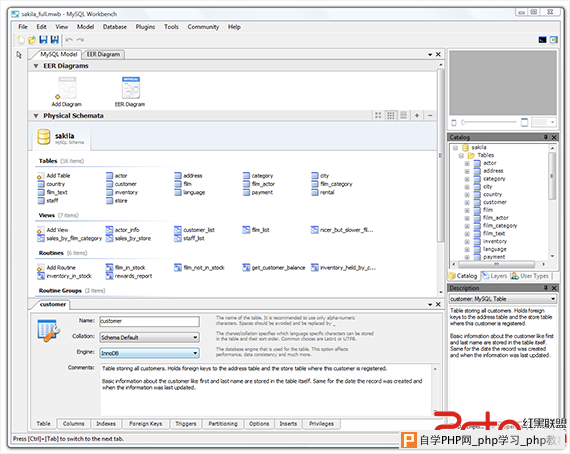Viewport: 570px width, 454px height.
Task: Collapse the Tables folder in Catalog
Action: pos(461,156)
